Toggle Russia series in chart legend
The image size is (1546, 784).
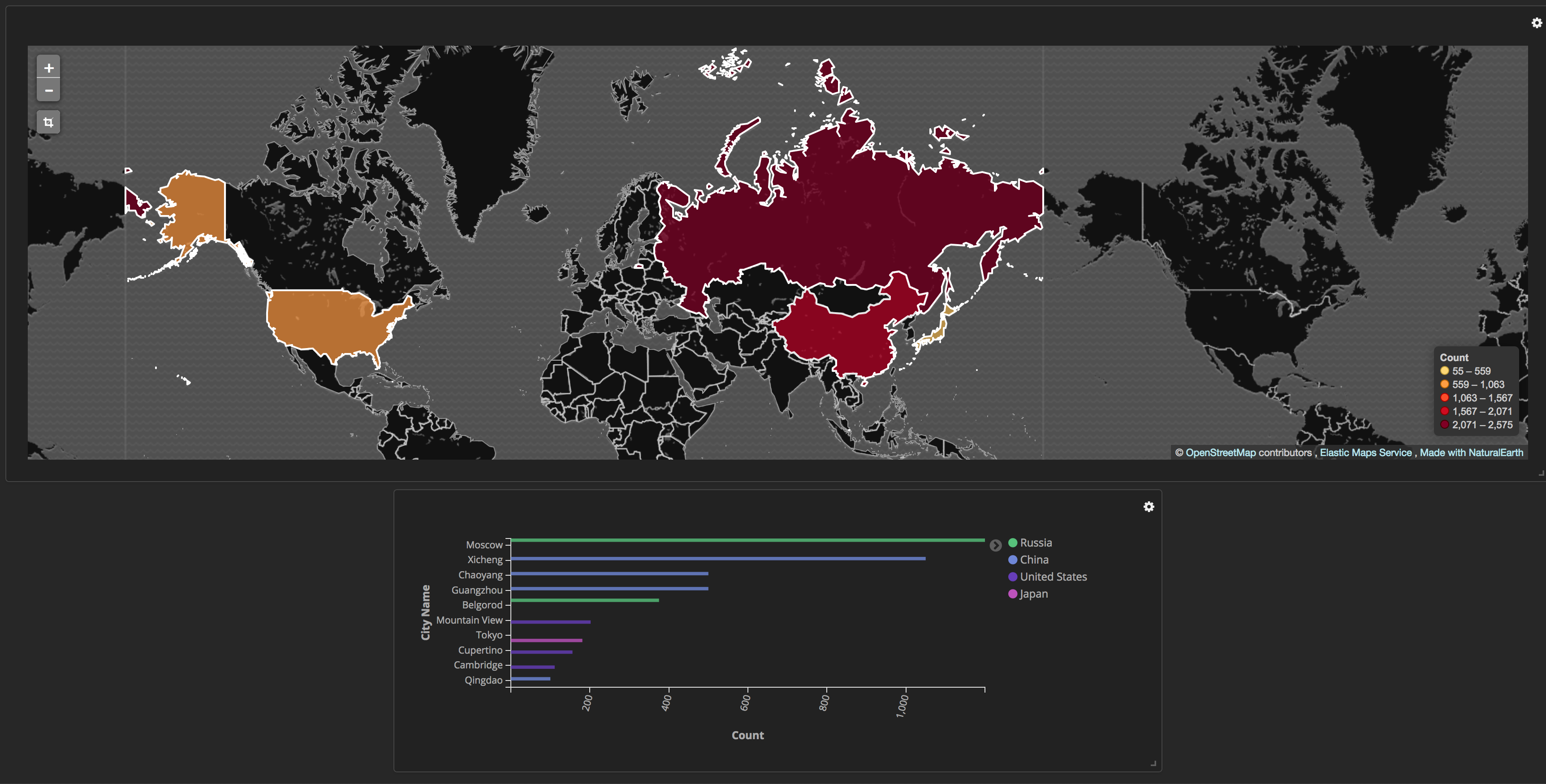pyautogui.click(x=1035, y=543)
